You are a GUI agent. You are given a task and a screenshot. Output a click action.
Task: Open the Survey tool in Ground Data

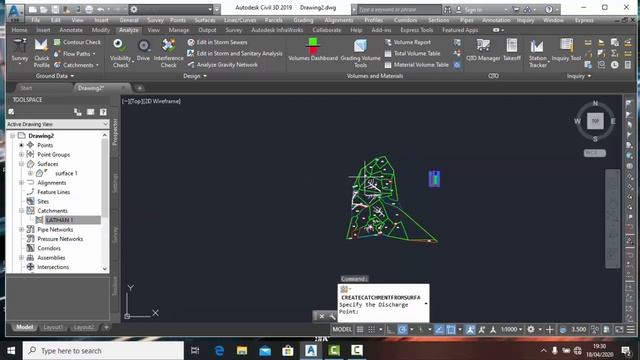pos(19,51)
